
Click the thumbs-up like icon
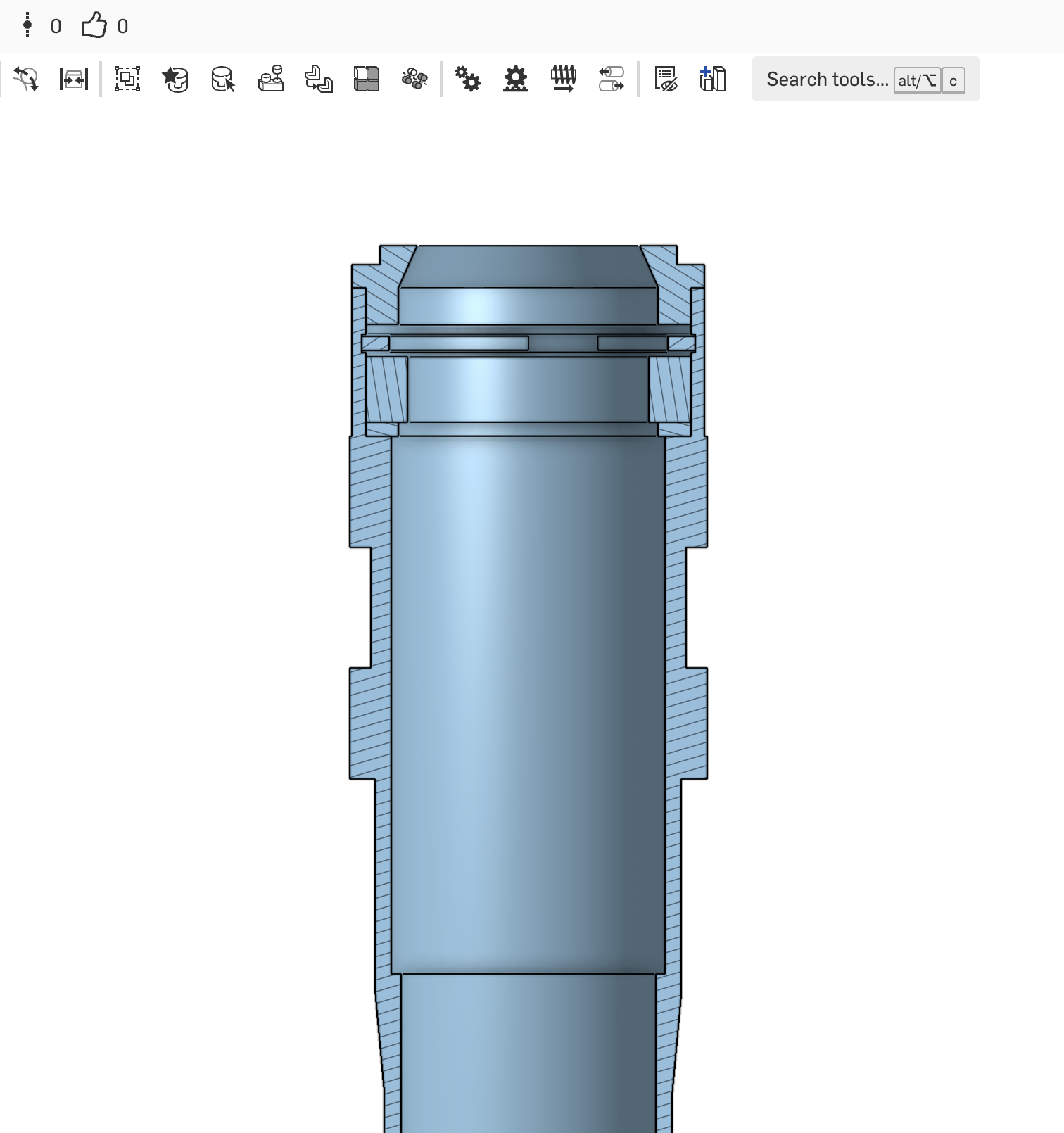(x=94, y=26)
